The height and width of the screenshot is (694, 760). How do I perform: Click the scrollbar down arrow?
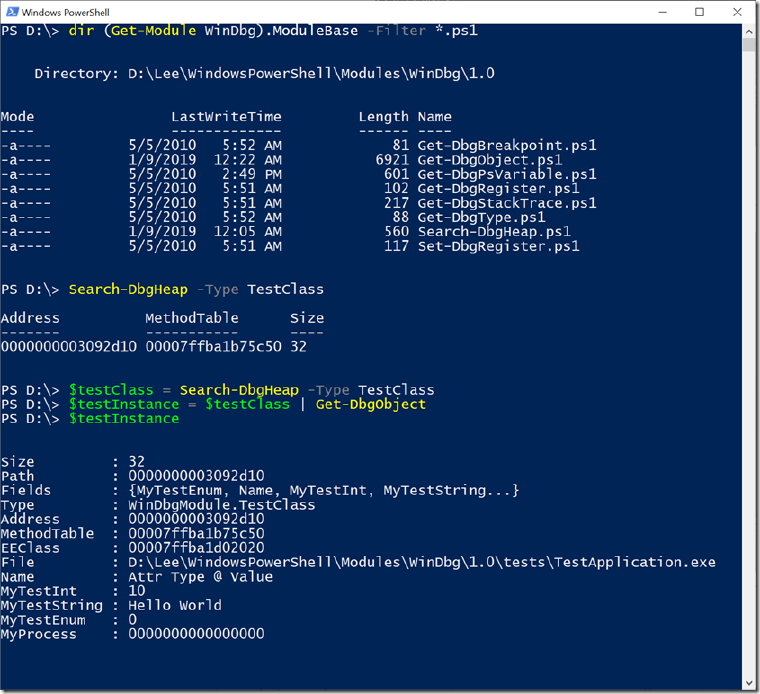click(x=748, y=683)
